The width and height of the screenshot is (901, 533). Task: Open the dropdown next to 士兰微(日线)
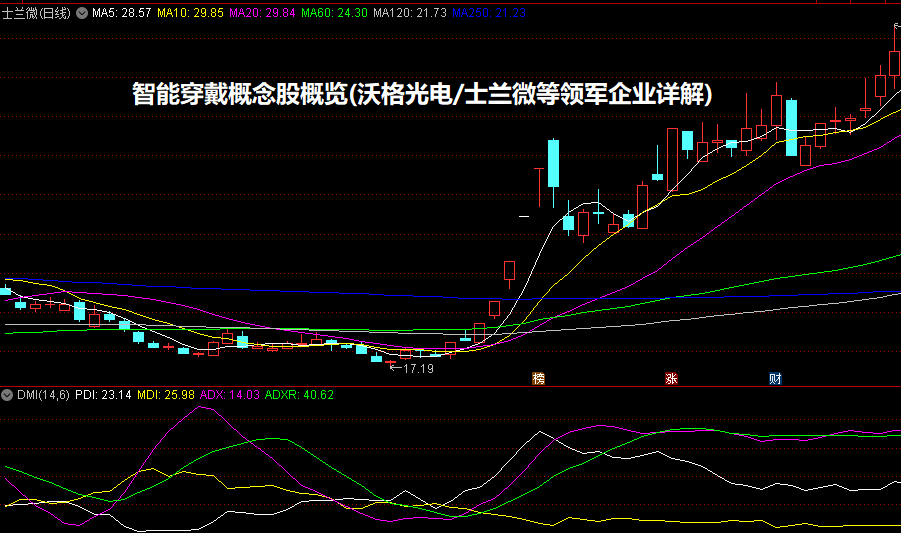pyautogui.click(x=82, y=13)
